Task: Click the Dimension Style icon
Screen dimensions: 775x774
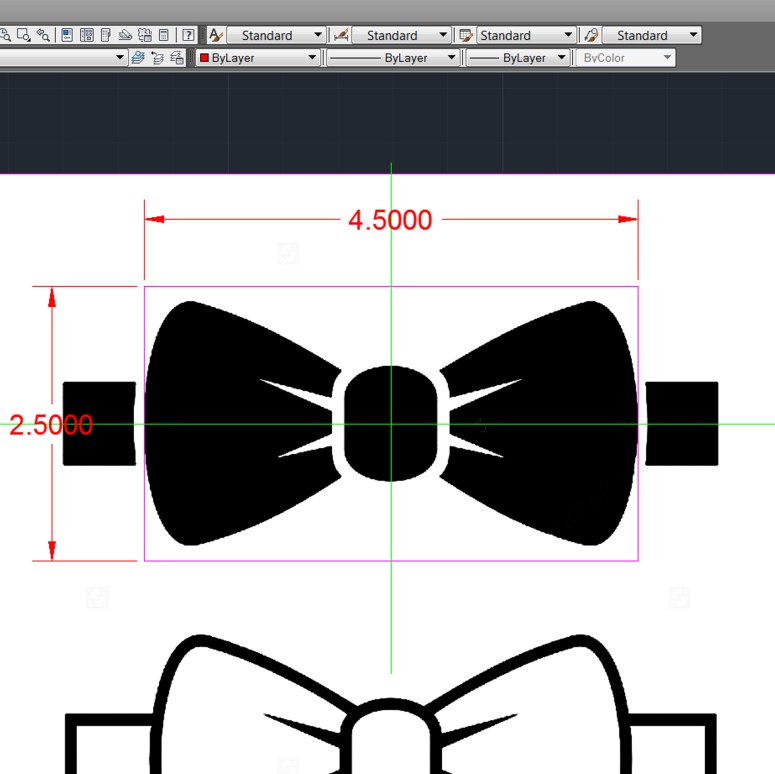Action: [341, 35]
